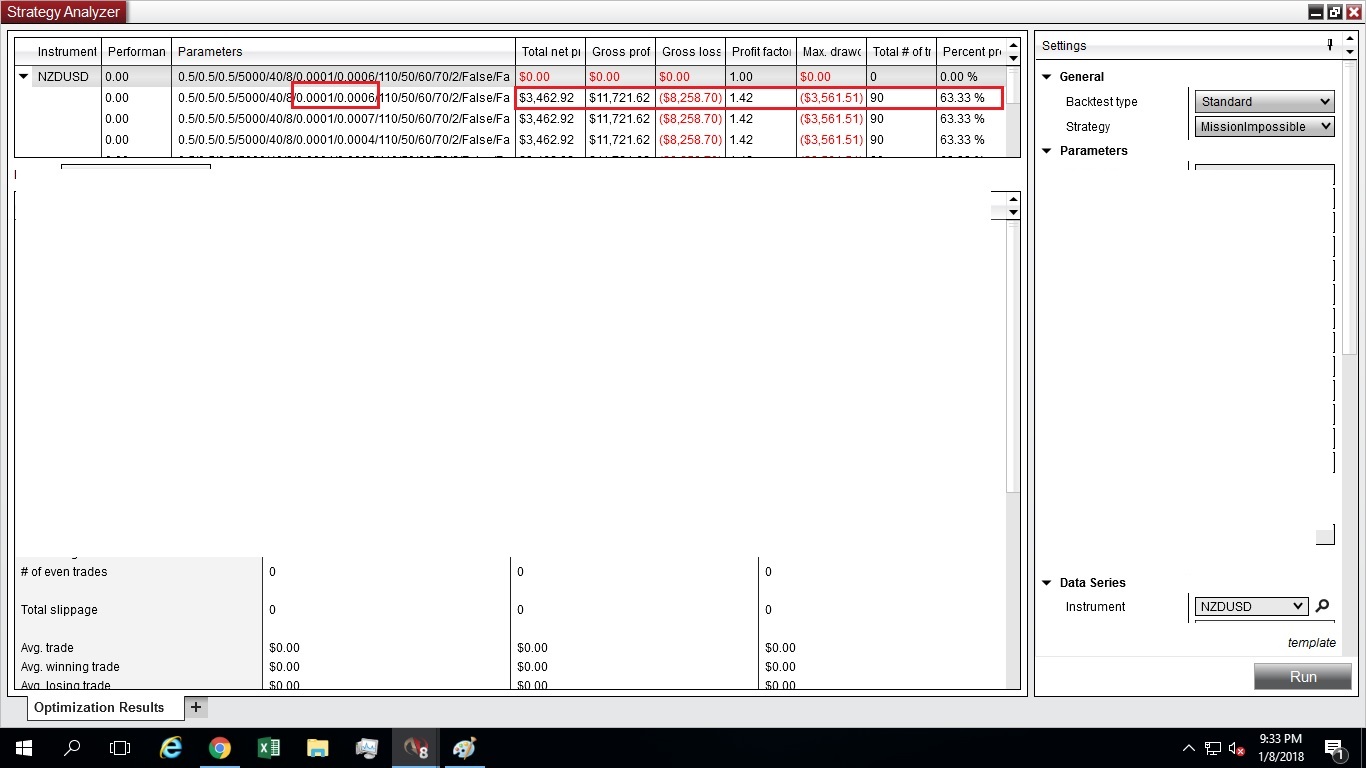
Task: Show hidden system tray icons
Action: [x=1189, y=748]
